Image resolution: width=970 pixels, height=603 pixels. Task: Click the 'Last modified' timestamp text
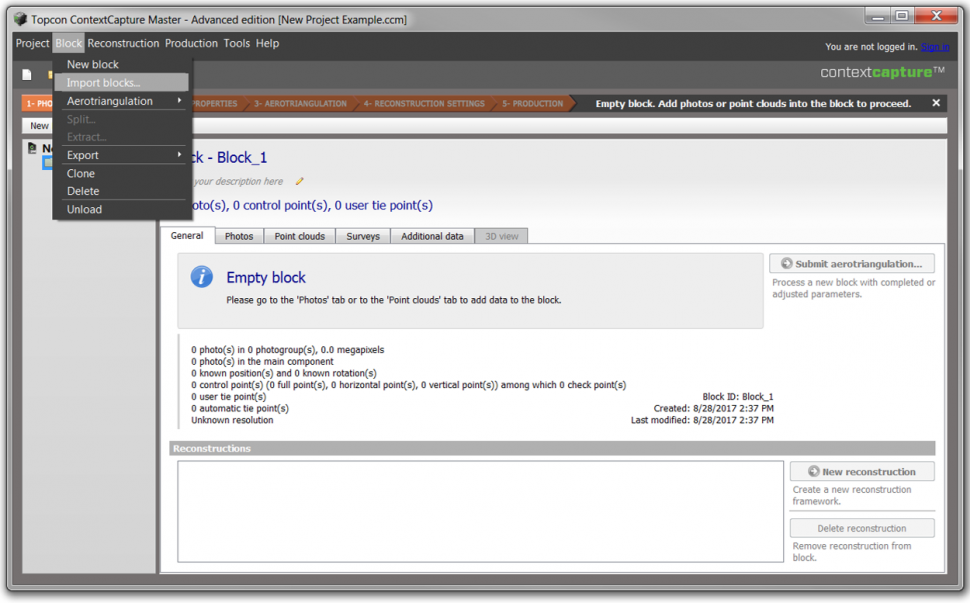coord(702,421)
